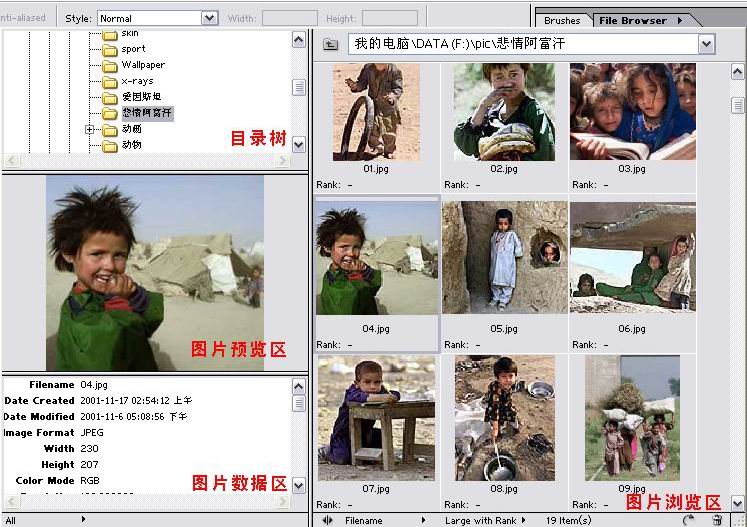Screen dimensions: 747x527
Task: Open the Large with Rank view menu
Action: click(x=485, y=521)
